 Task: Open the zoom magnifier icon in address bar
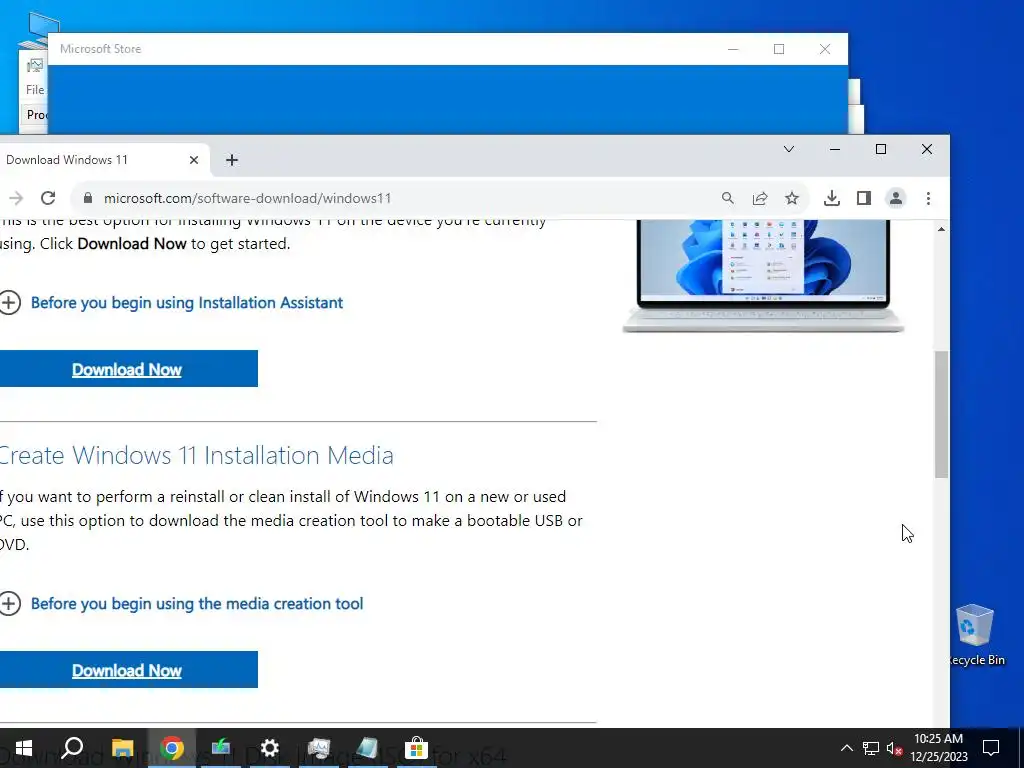pyautogui.click(x=728, y=198)
